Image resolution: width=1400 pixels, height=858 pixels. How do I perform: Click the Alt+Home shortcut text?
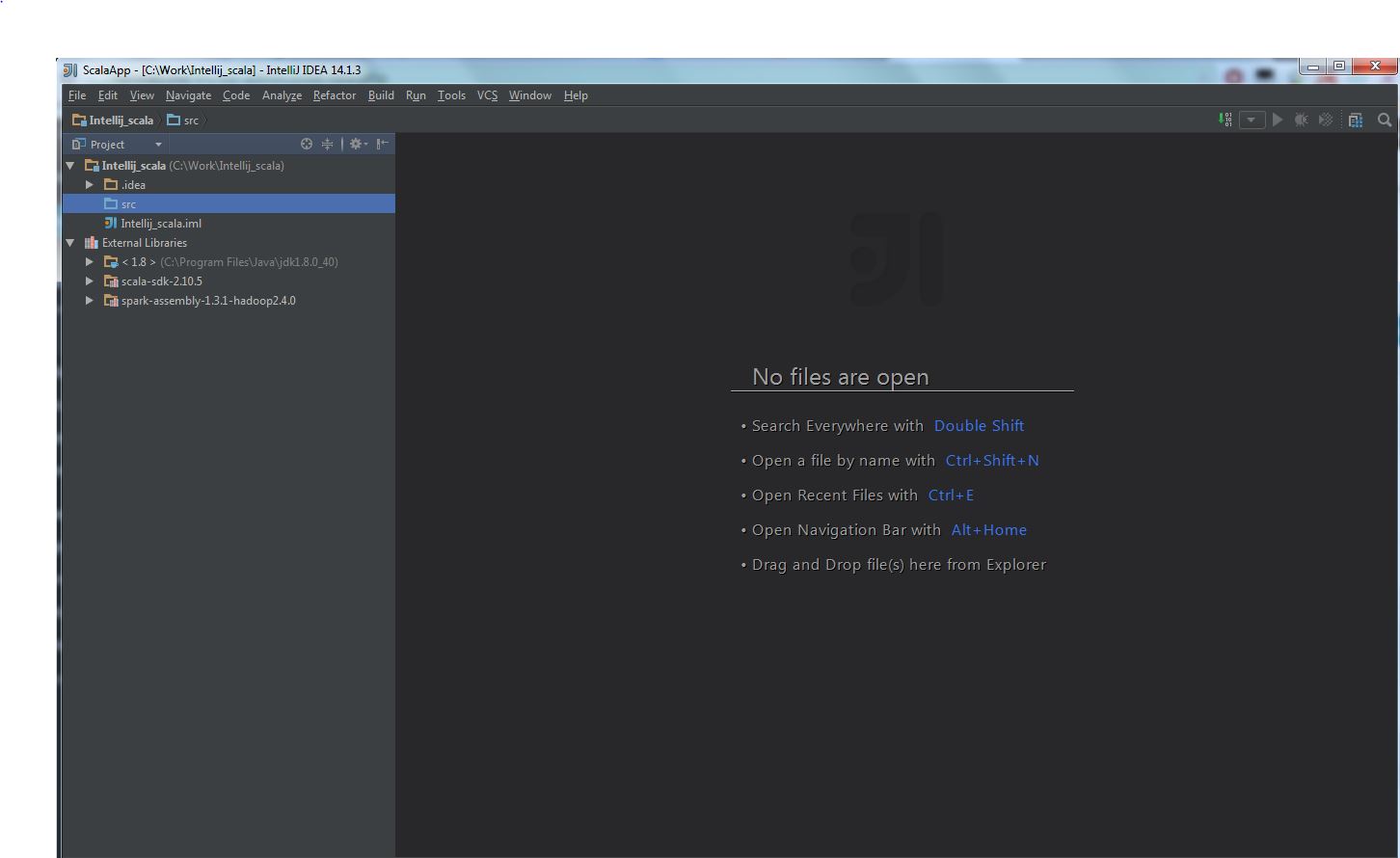988,530
